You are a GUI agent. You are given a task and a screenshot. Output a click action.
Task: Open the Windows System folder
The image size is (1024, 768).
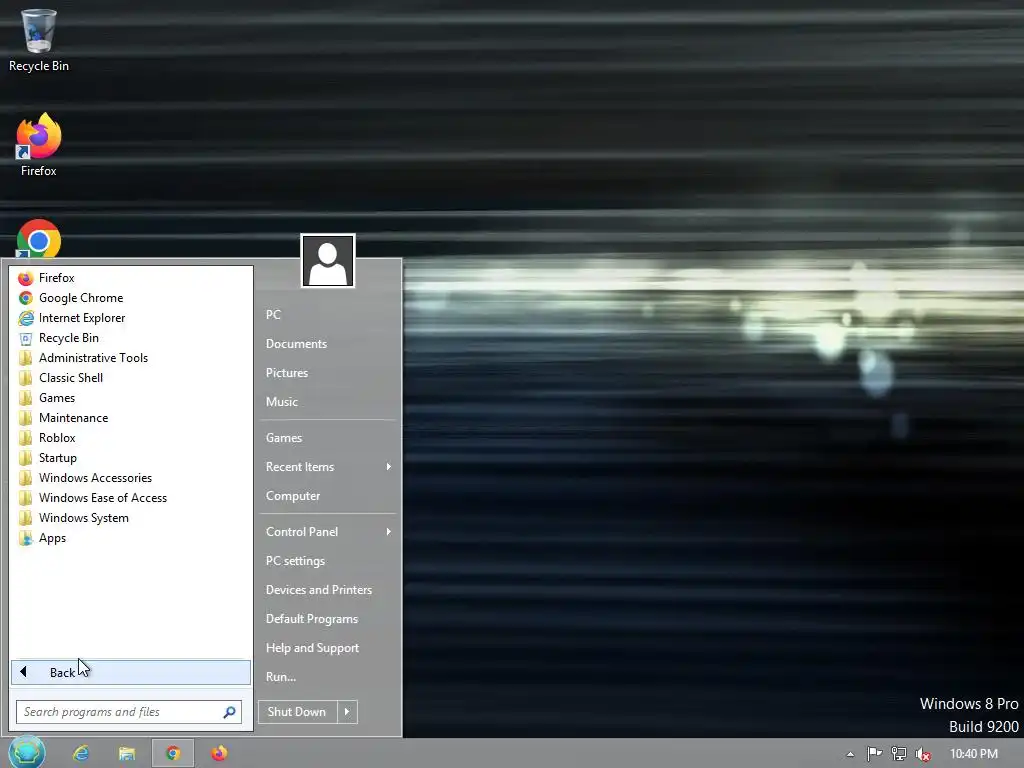pyautogui.click(x=131, y=518)
